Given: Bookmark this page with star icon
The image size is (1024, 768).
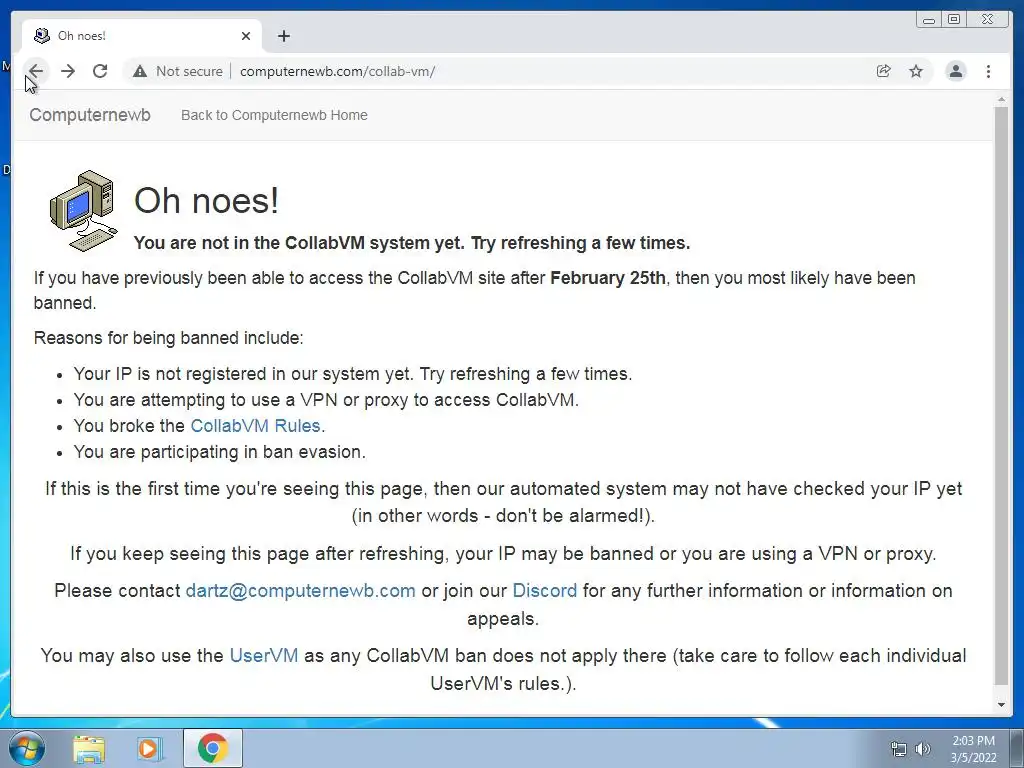Looking at the screenshot, I should [x=916, y=71].
